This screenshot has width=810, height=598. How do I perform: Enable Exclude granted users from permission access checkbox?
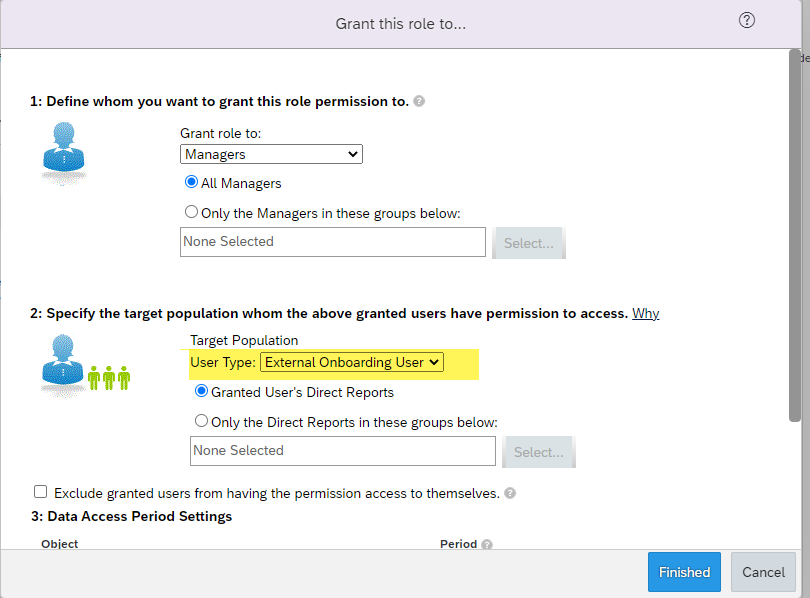tap(40, 492)
